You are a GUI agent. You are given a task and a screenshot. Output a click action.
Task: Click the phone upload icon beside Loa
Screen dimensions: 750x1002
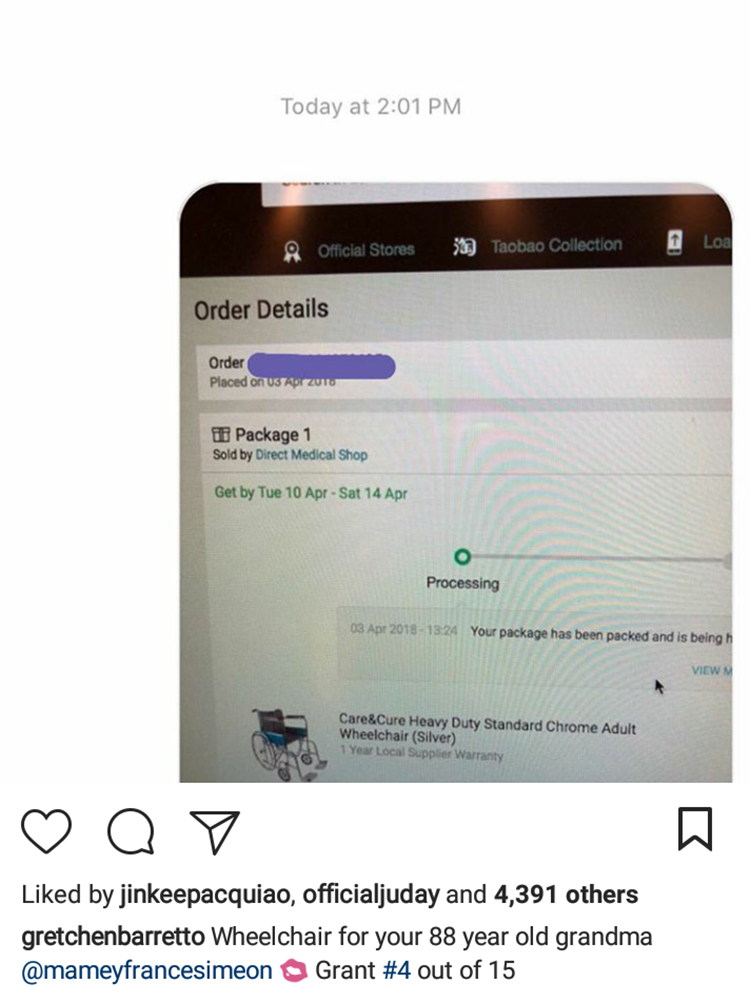pos(674,242)
